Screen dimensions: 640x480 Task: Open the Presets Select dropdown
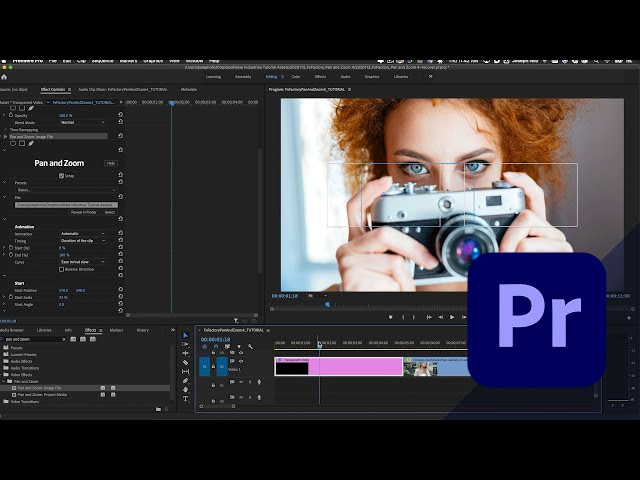[66, 190]
